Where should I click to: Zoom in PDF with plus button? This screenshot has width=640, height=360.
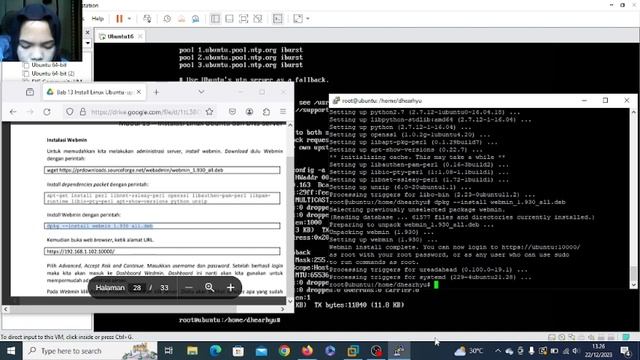[231, 288]
